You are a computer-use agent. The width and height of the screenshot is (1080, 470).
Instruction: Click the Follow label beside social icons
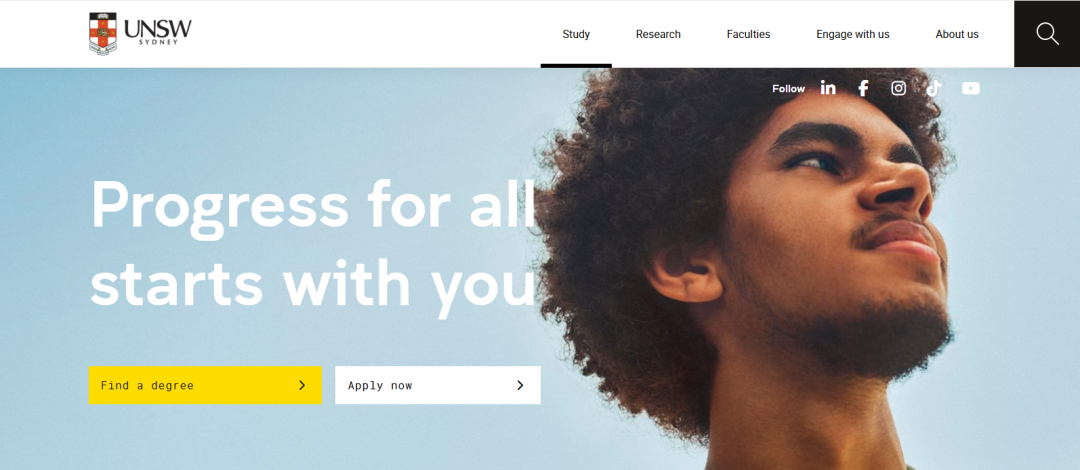[789, 89]
